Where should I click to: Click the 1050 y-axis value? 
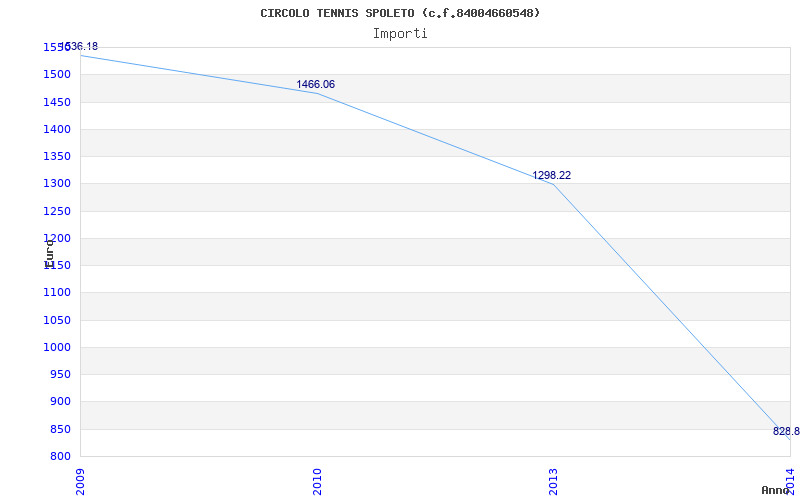(x=57, y=320)
